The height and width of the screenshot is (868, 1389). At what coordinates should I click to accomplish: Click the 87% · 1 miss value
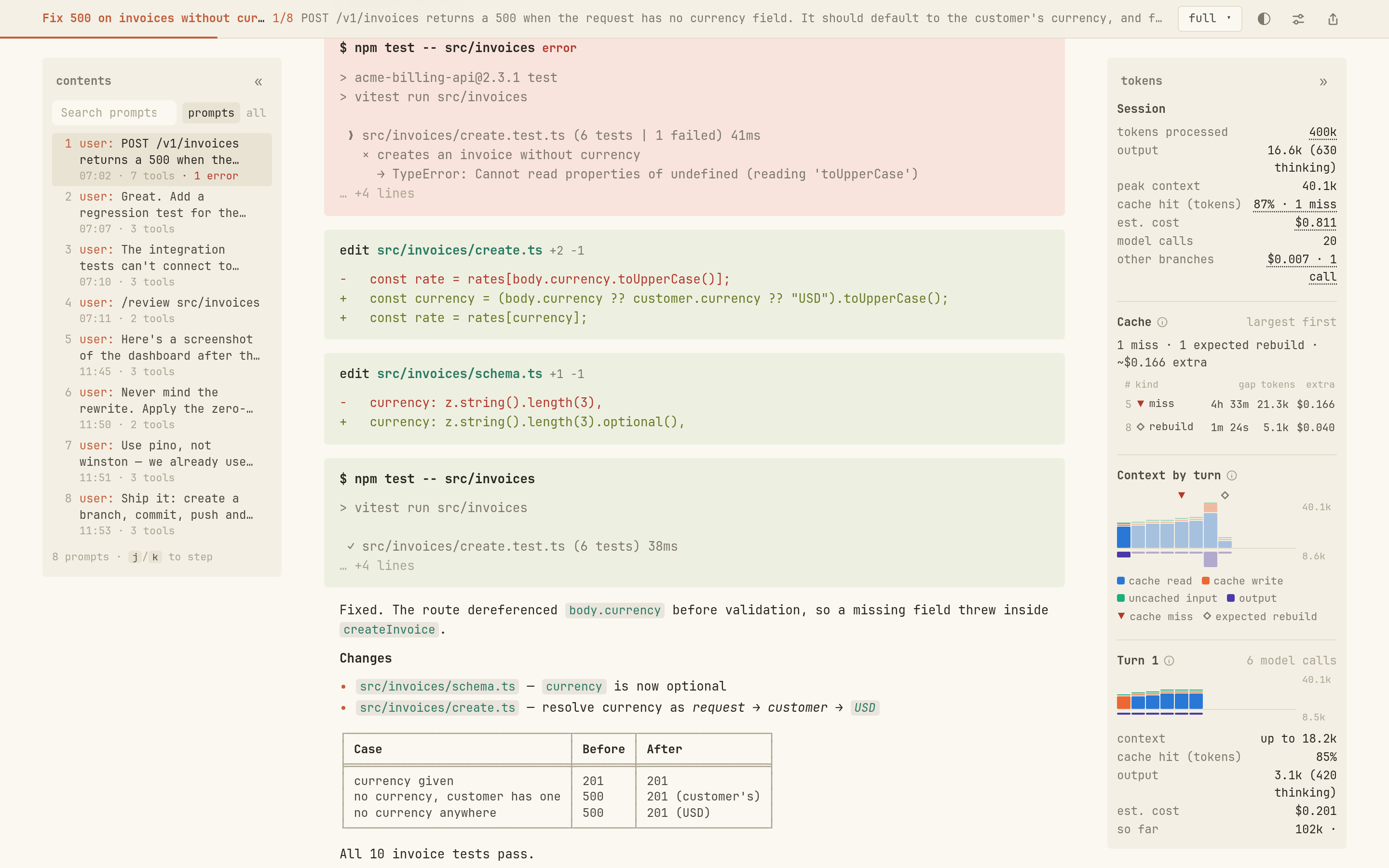tap(1295, 204)
